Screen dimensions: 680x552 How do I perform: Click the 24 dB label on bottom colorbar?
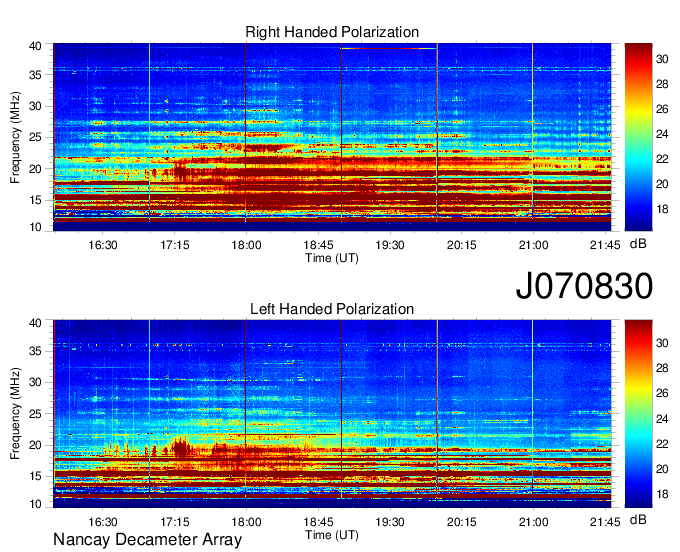662,419
